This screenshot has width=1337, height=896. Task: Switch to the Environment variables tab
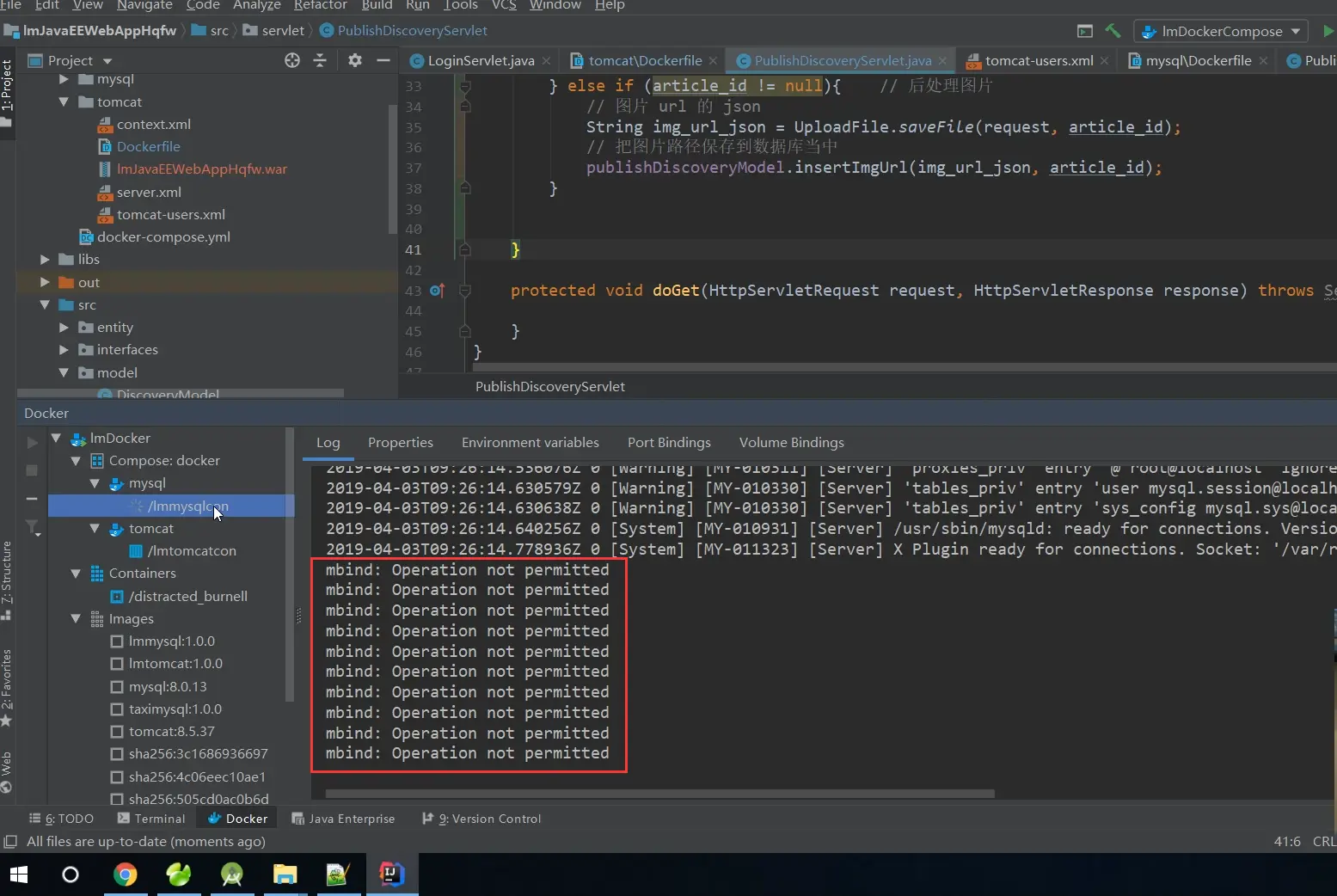(531, 442)
